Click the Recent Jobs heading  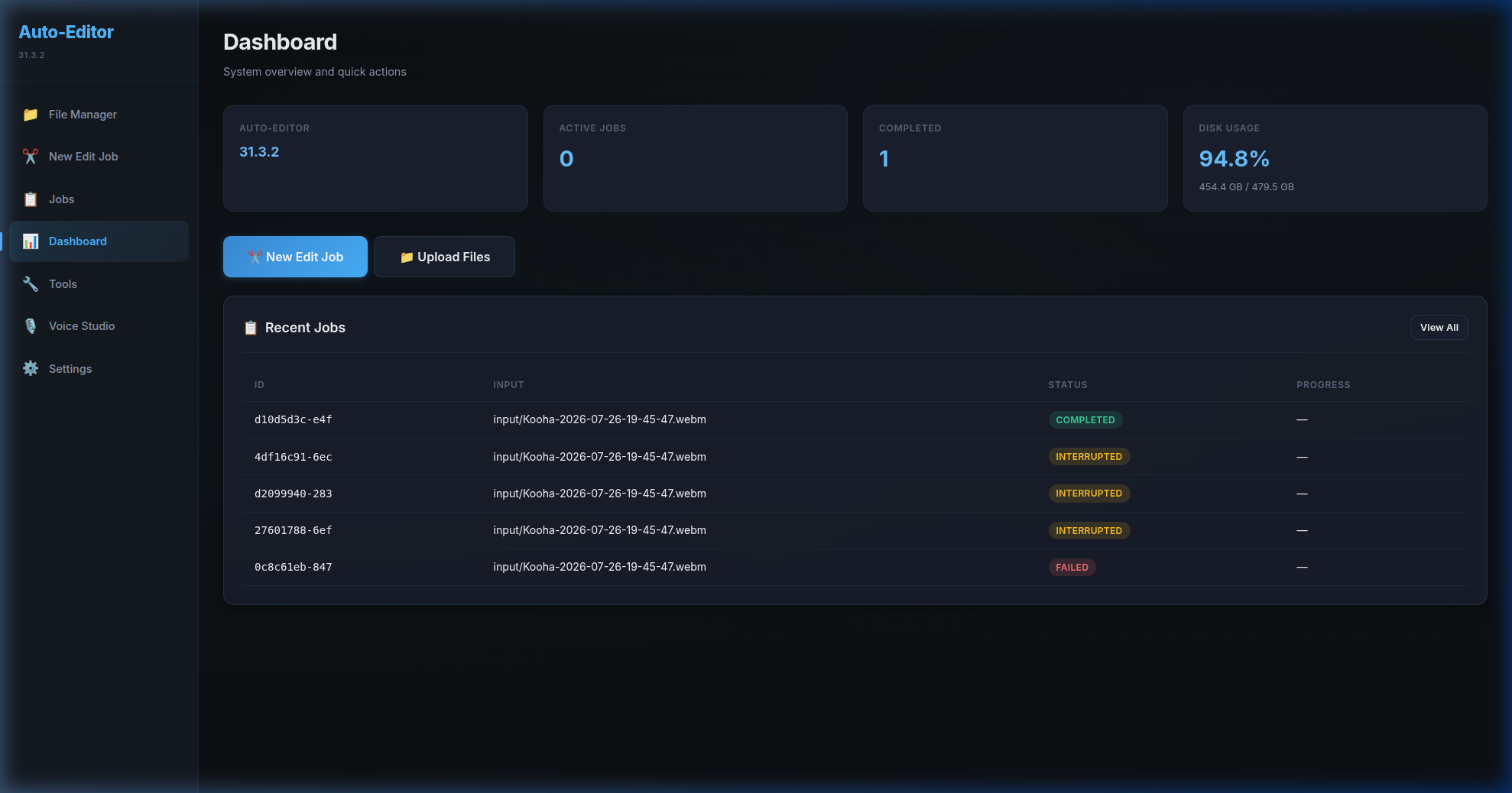click(305, 328)
